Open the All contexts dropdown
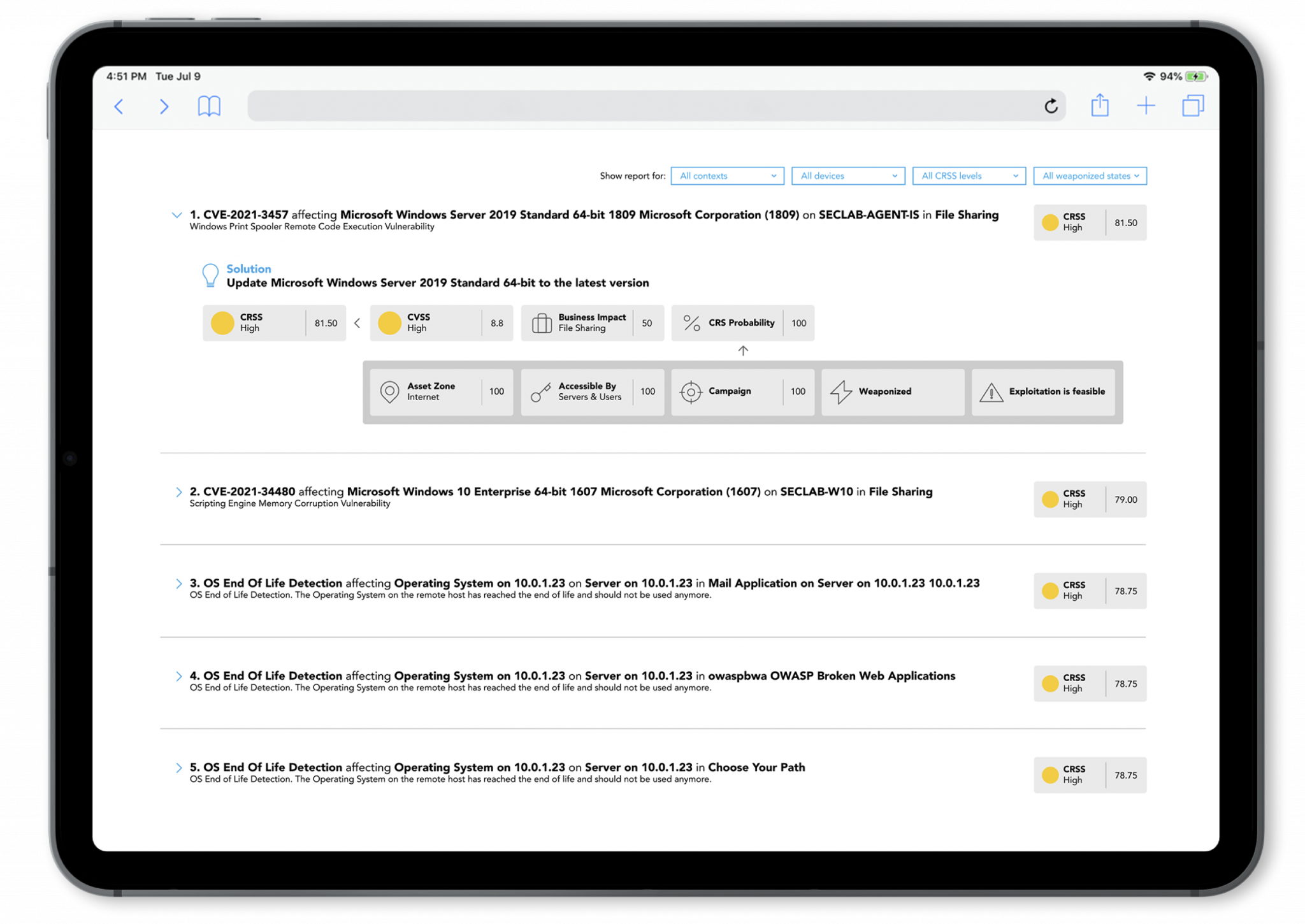The width and height of the screenshot is (1305, 924). 727,176
